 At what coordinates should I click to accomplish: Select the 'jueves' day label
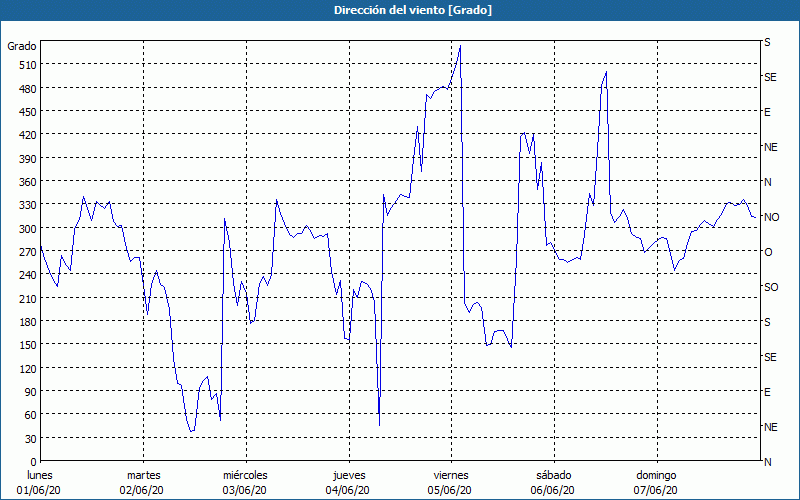pos(349,476)
